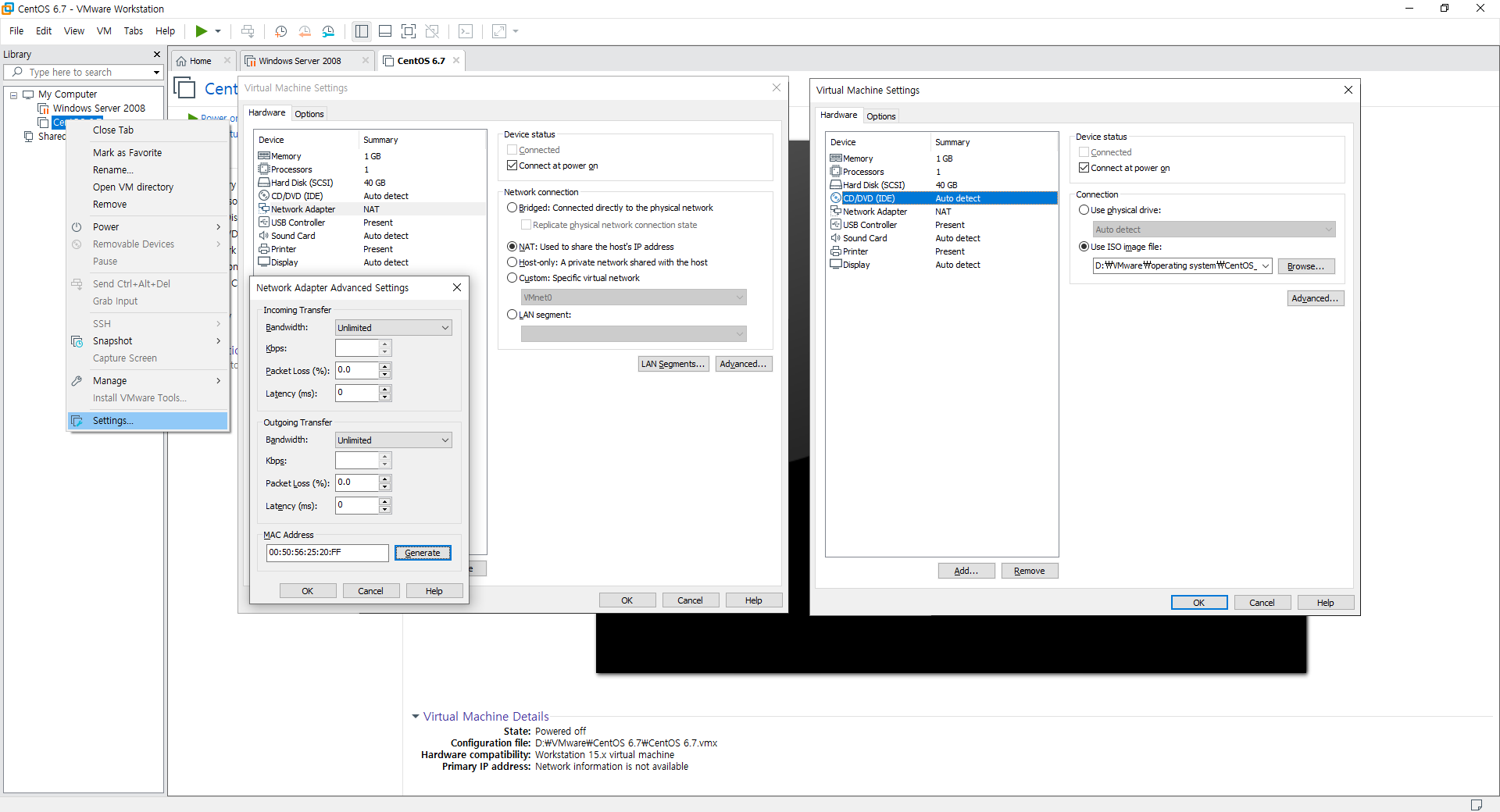Choose Settings... in the context menu

tap(148, 421)
